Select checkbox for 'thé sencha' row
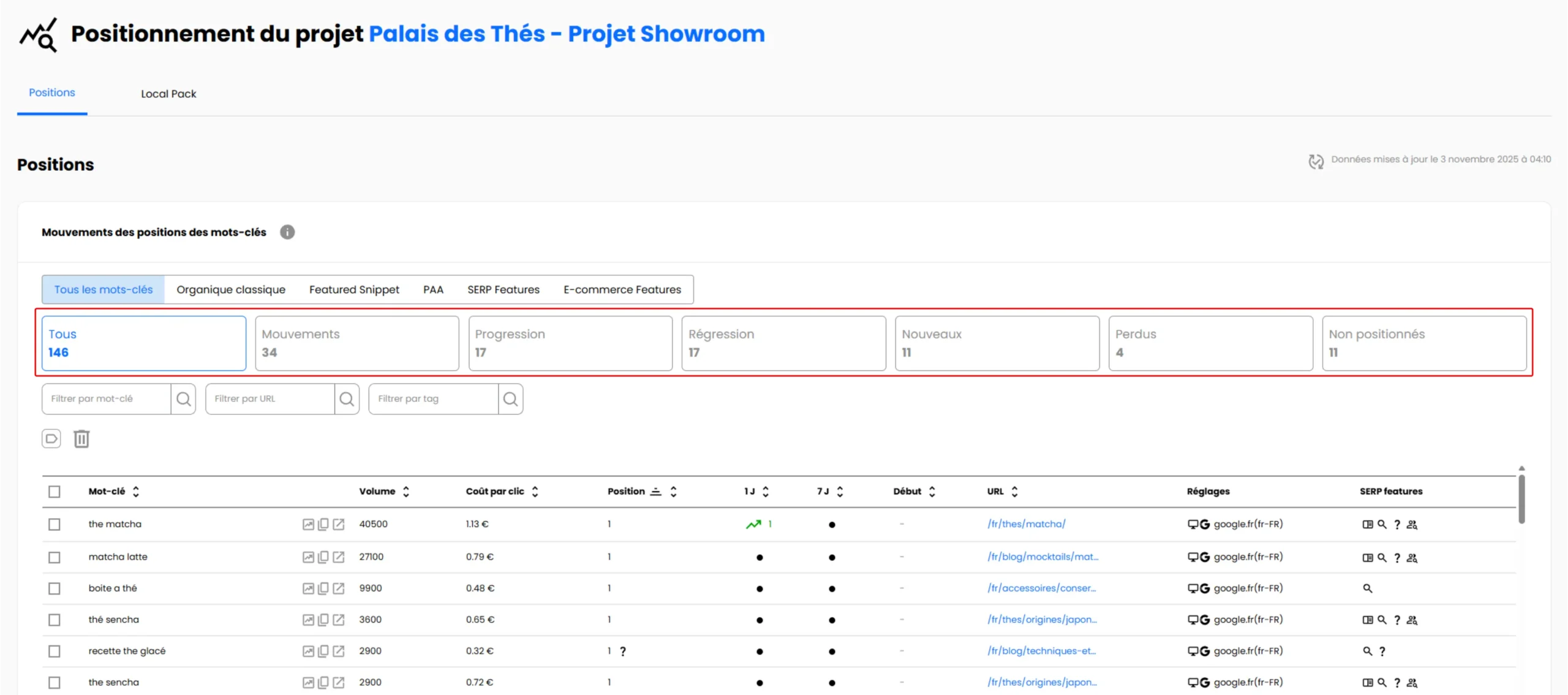Screen dimensions: 1568x695 55,620
